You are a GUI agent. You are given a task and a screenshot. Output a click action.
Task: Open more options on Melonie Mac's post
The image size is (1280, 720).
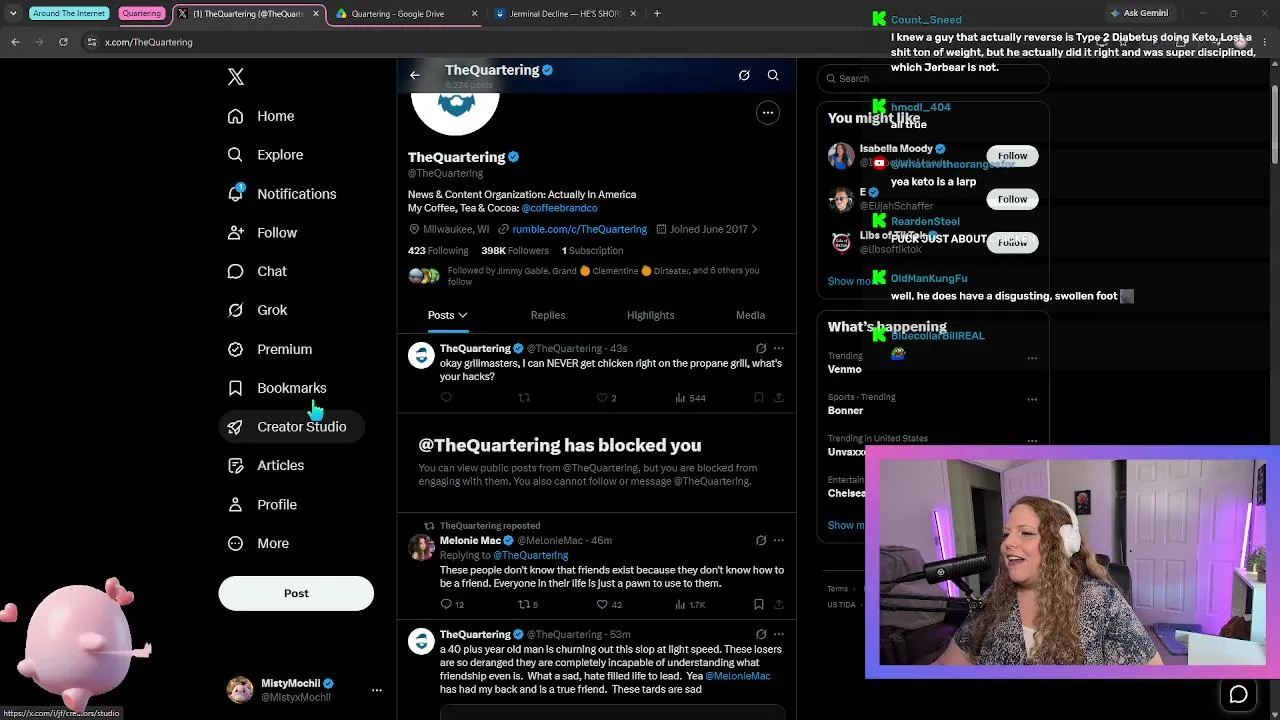[x=779, y=541]
